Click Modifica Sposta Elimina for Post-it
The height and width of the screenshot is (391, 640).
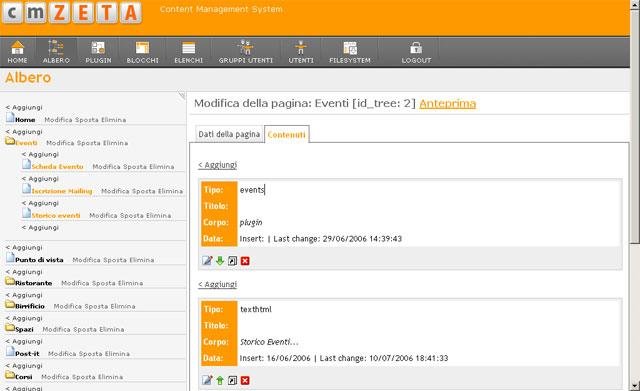(x=89, y=353)
